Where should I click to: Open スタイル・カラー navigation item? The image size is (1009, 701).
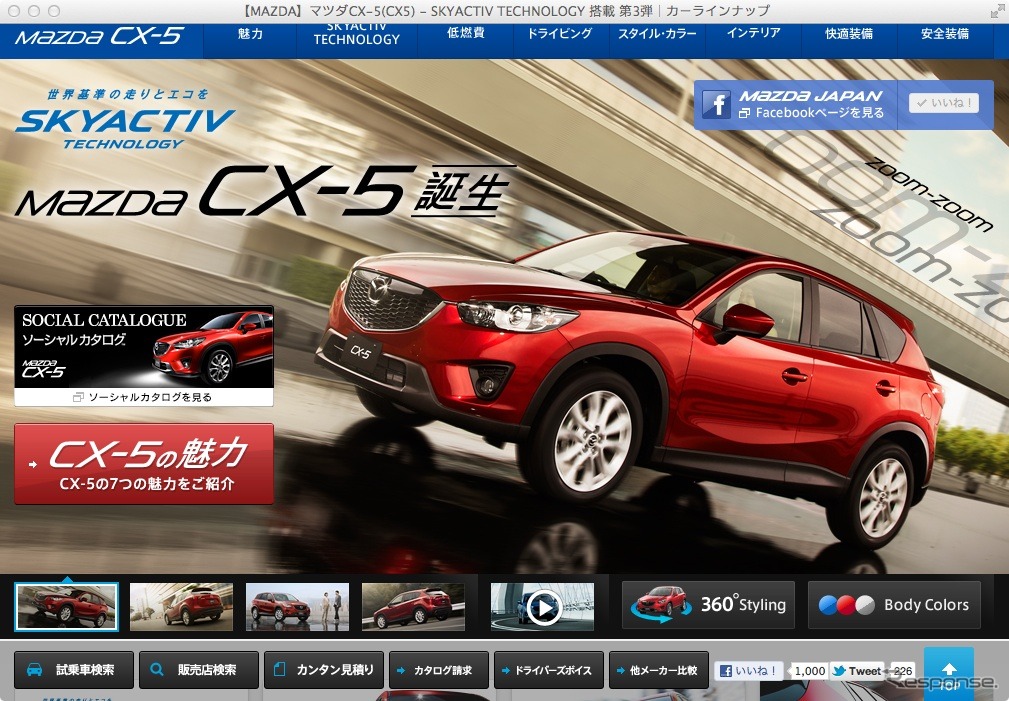pos(657,34)
